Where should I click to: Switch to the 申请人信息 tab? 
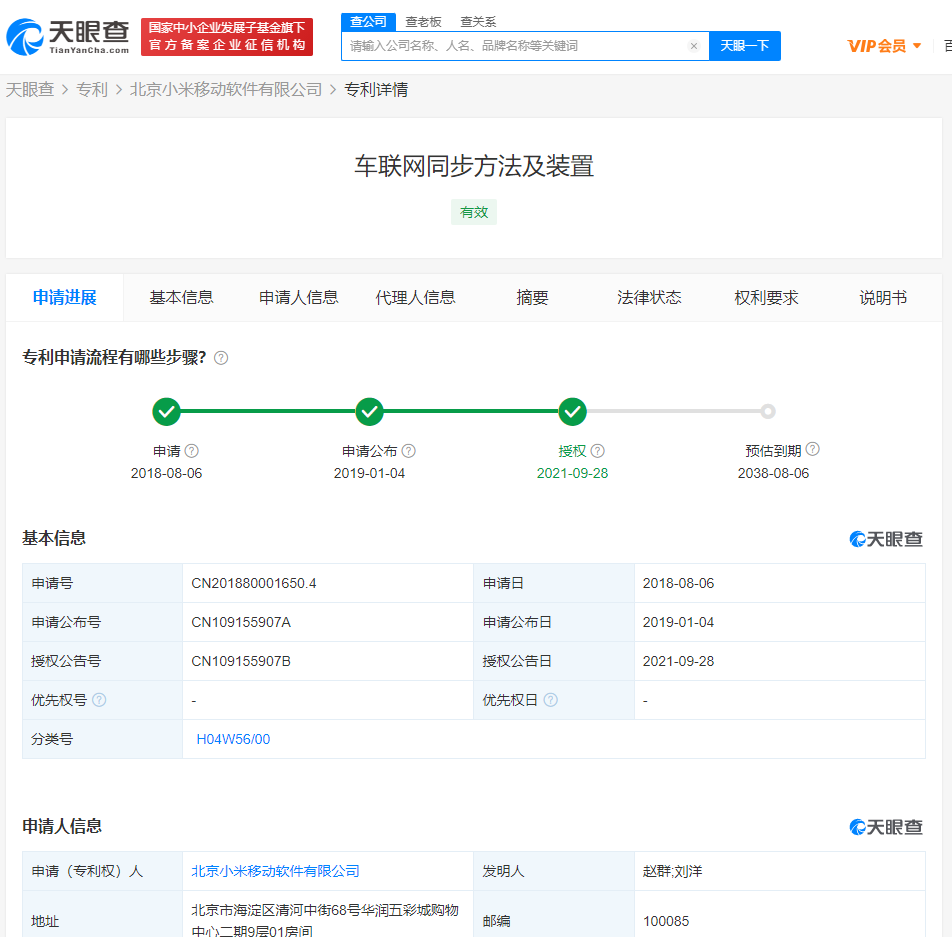[x=298, y=298]
